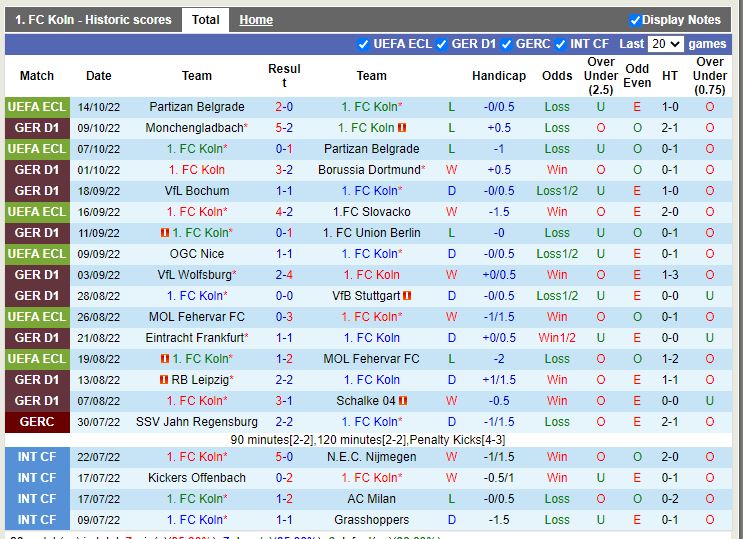Image resolution: width=743 pixels, height=539 pixels.
Task: Open the VfL Bochum team link
Action: [x=197, y=191]
